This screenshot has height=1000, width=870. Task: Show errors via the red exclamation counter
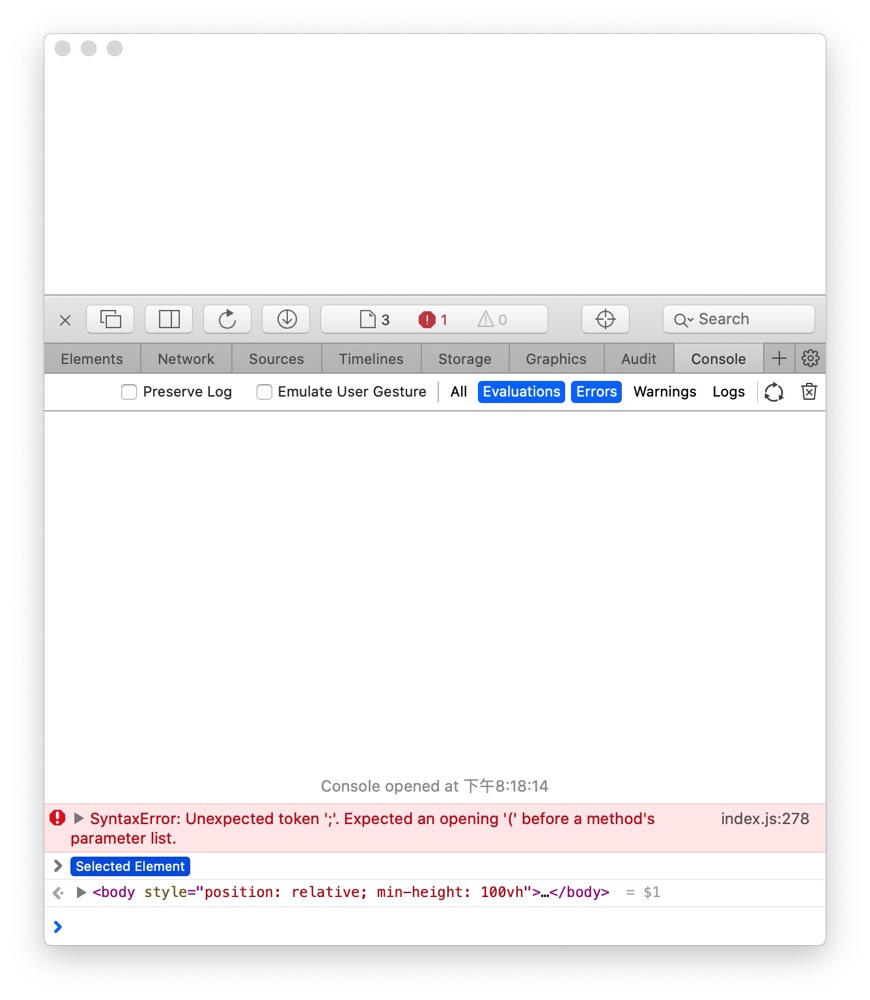[433, 320]
